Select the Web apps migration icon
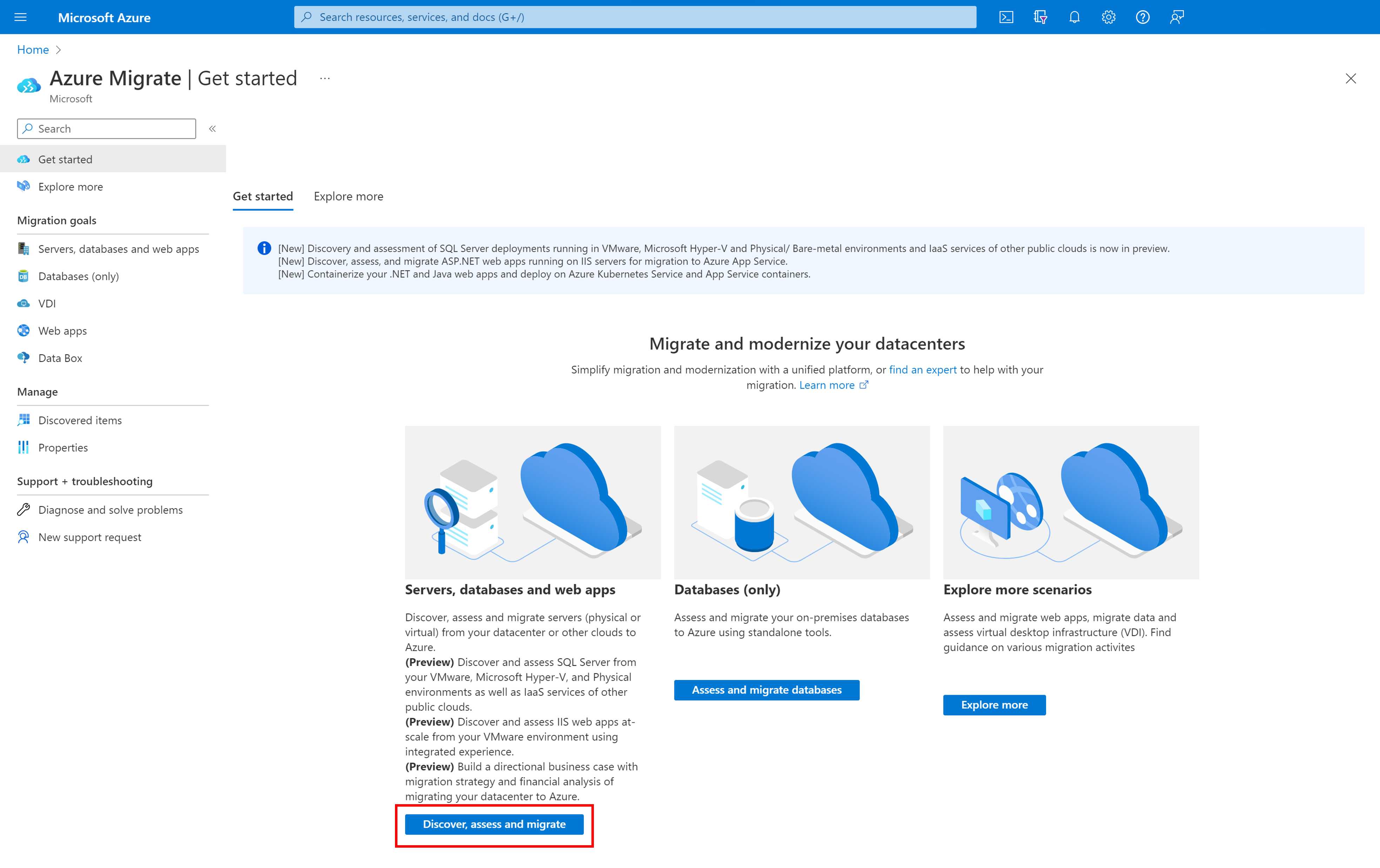This screenshot has width=1380, height=868. (25, 330)
